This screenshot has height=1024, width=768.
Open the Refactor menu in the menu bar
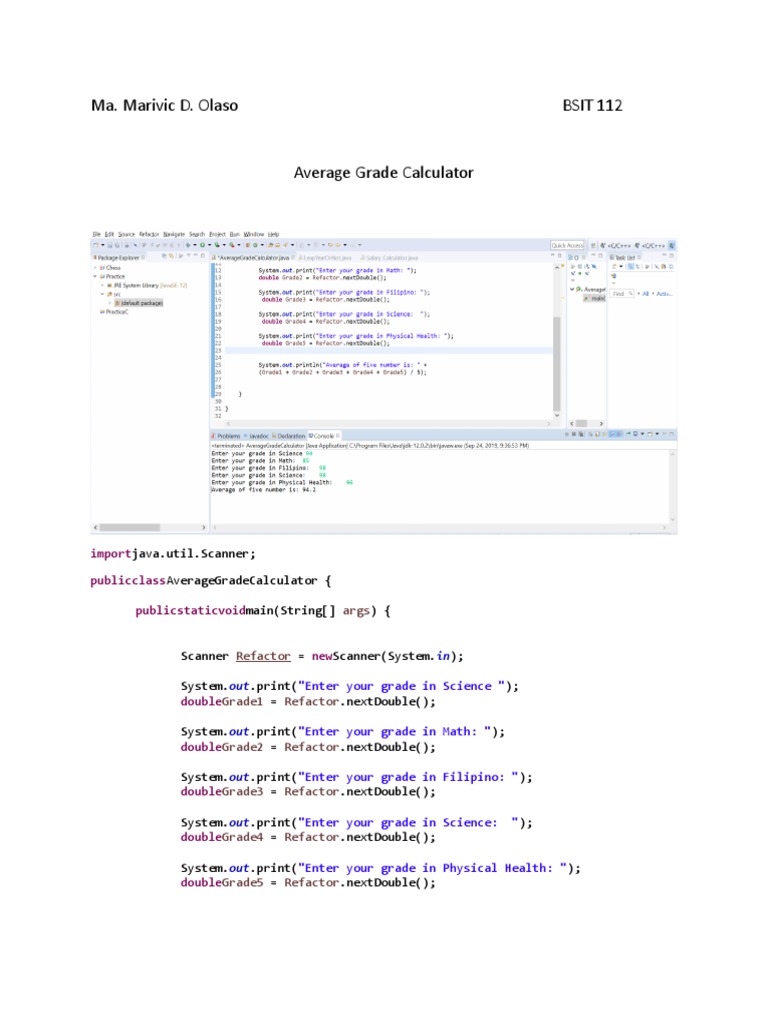(x=149, y=234)
